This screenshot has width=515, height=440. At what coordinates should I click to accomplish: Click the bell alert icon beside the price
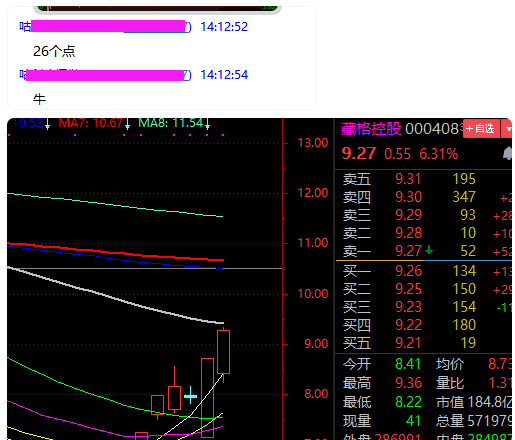(507, 154)
